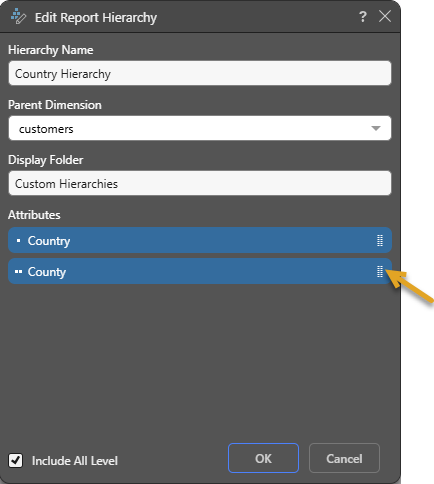
Task: Click the Country attribute's drag handle
Action: [x=380, y=240]
